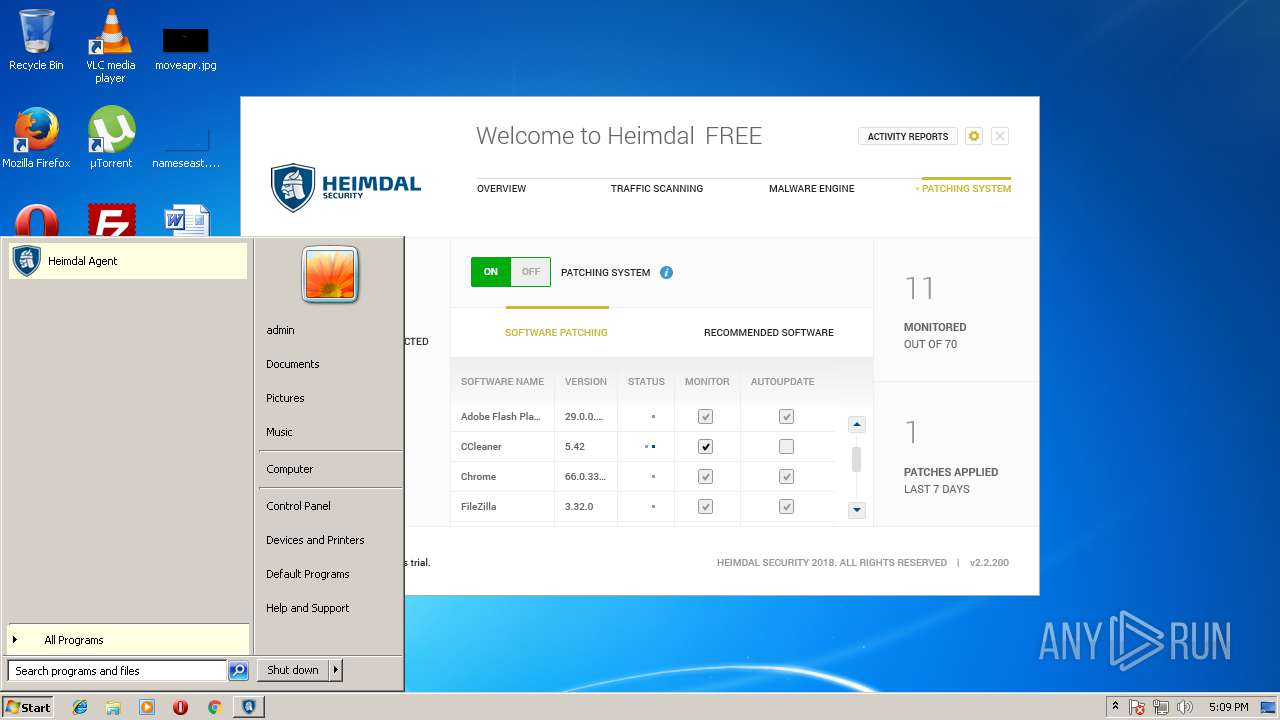1280x720 pixels.
Task: Expand All Programs in Start menu
Action: [128, 640]
